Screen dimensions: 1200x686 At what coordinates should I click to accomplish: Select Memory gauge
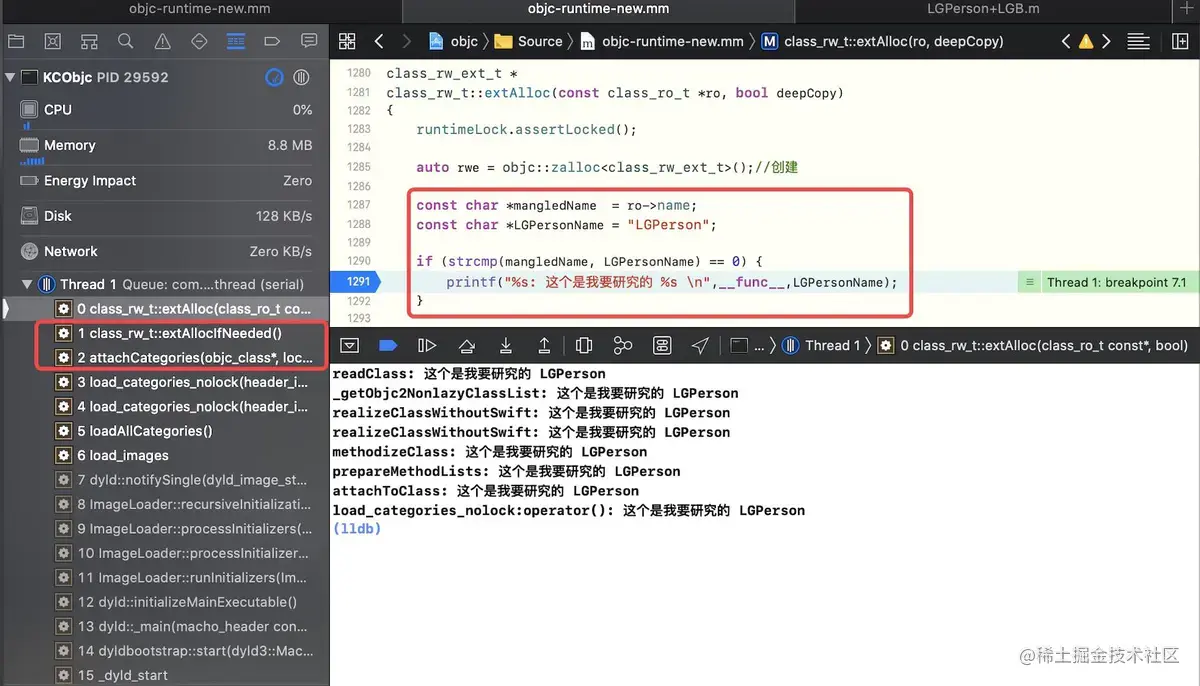coord(165,145)
